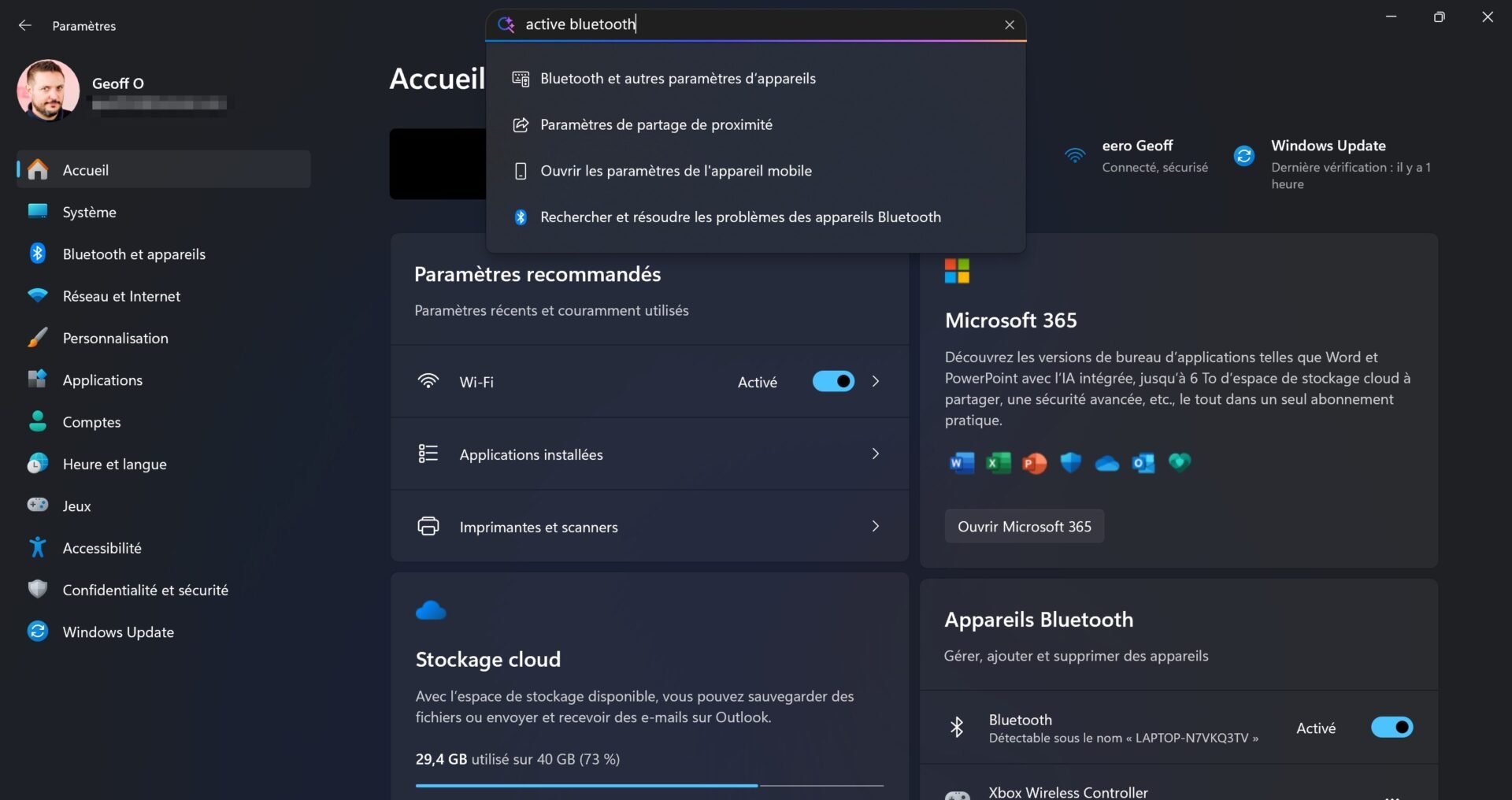The width and height of the screenshot is (1512, 800).
Task: Open Windows Update status at top right
Action: [x=1333, y=164]
